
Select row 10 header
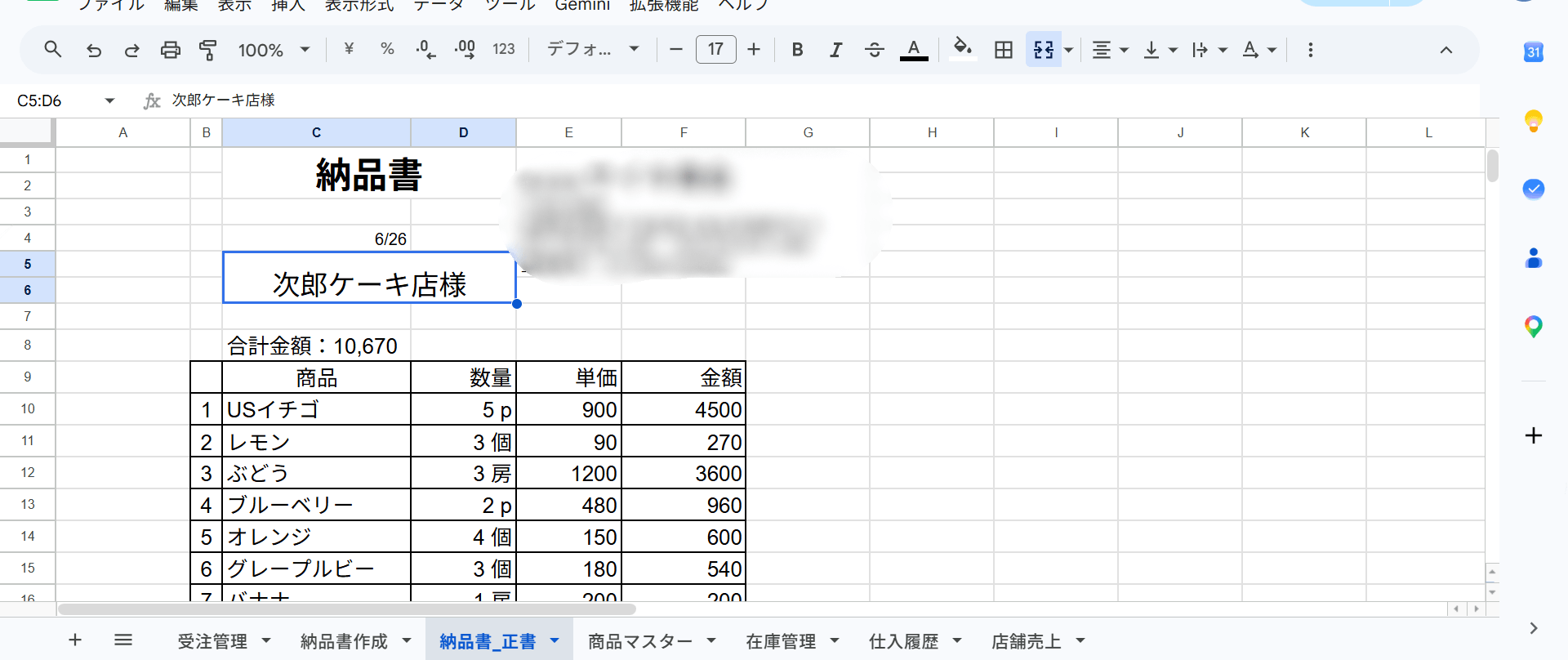coord(27,408)
